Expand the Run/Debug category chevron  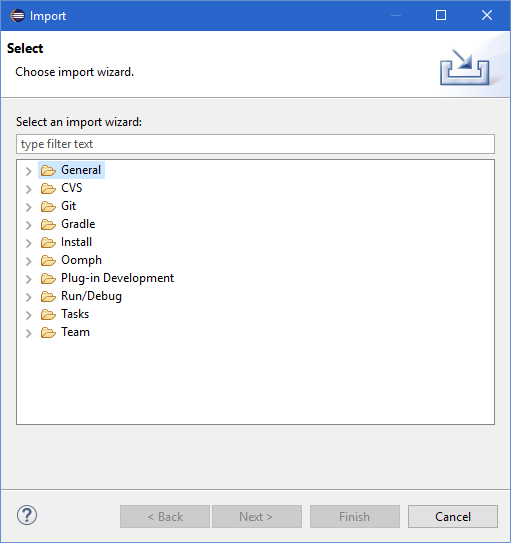pyautogui.click(x=29, y=297)
